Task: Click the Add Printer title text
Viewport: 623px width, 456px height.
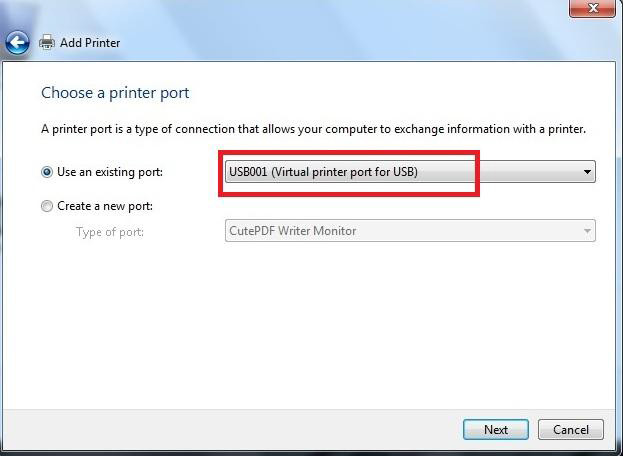Action: (90, 43)
